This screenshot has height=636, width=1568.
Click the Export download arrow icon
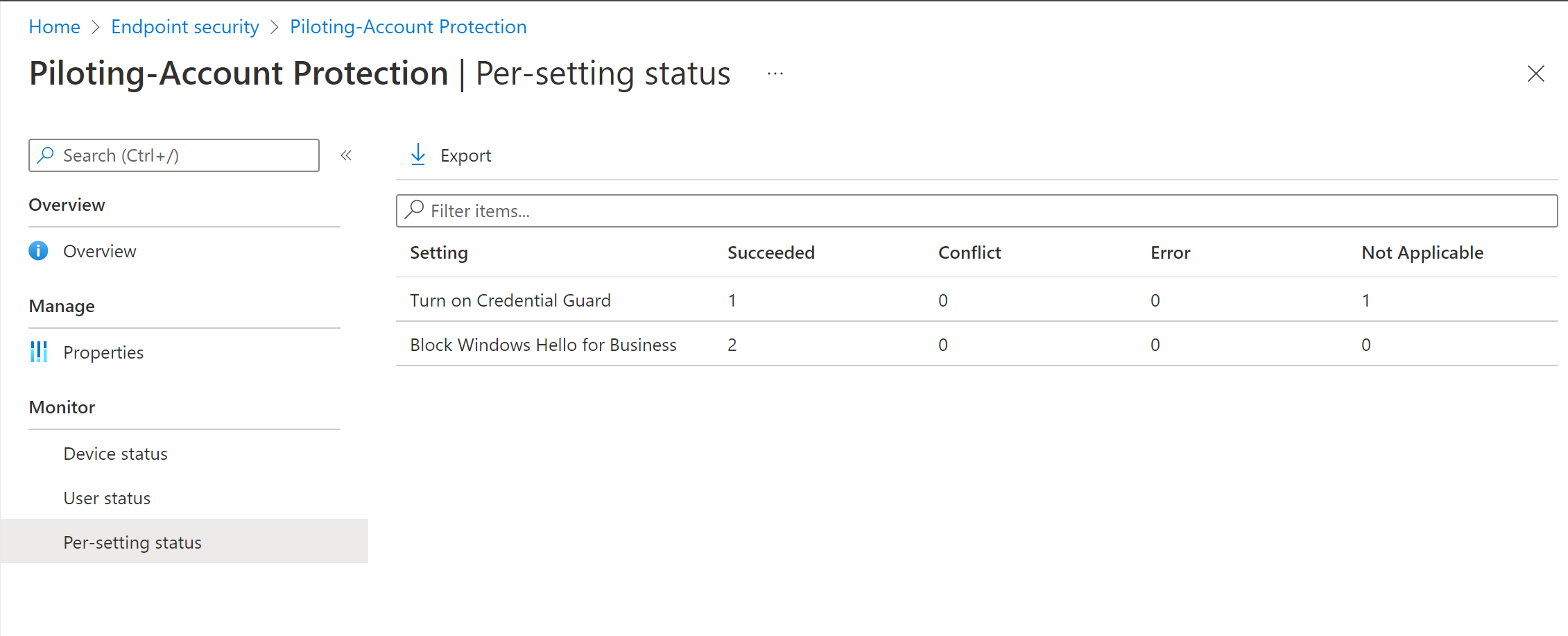417,155
